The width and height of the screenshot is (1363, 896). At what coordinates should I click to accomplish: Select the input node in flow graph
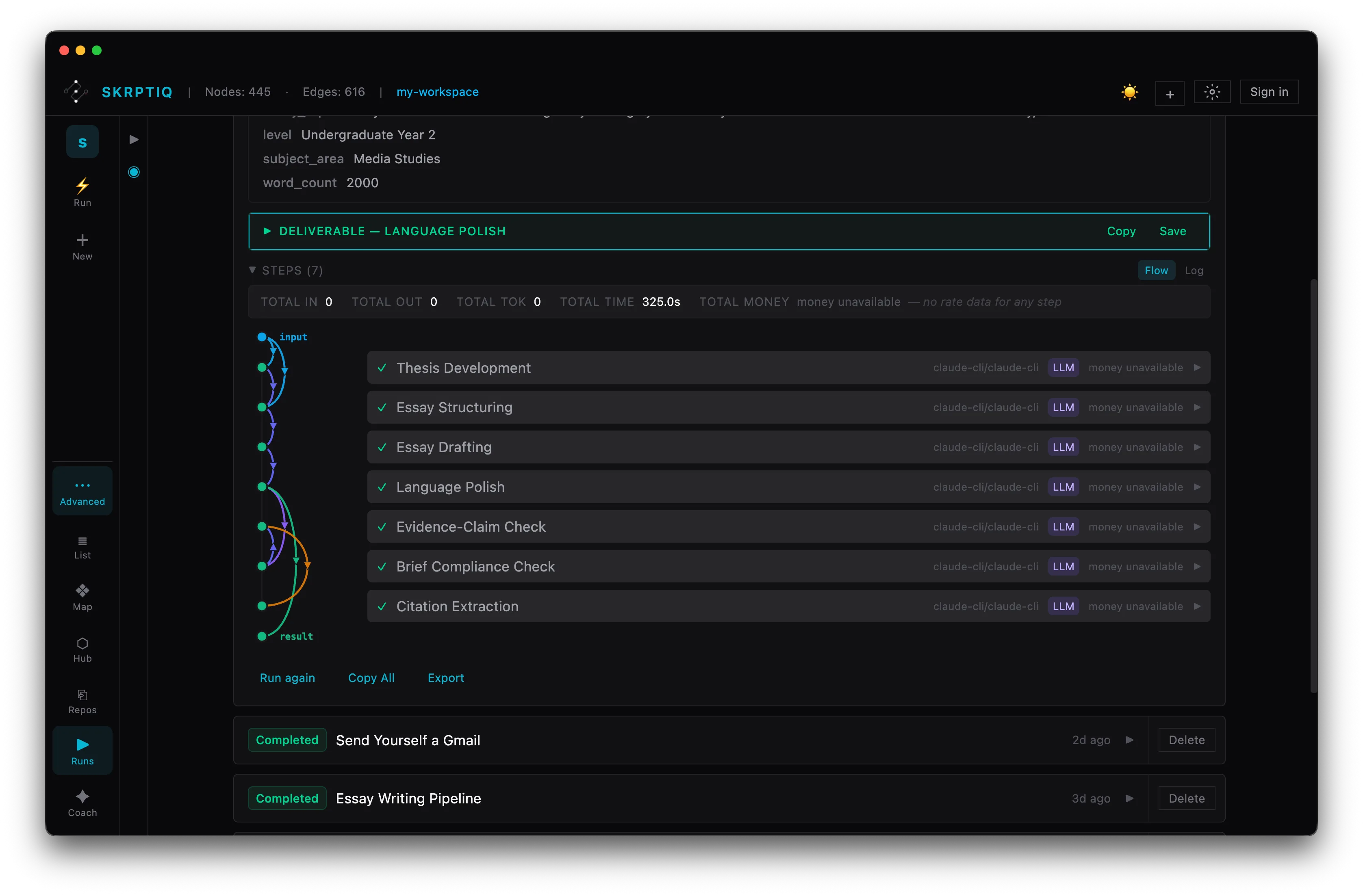pos(262,337)
